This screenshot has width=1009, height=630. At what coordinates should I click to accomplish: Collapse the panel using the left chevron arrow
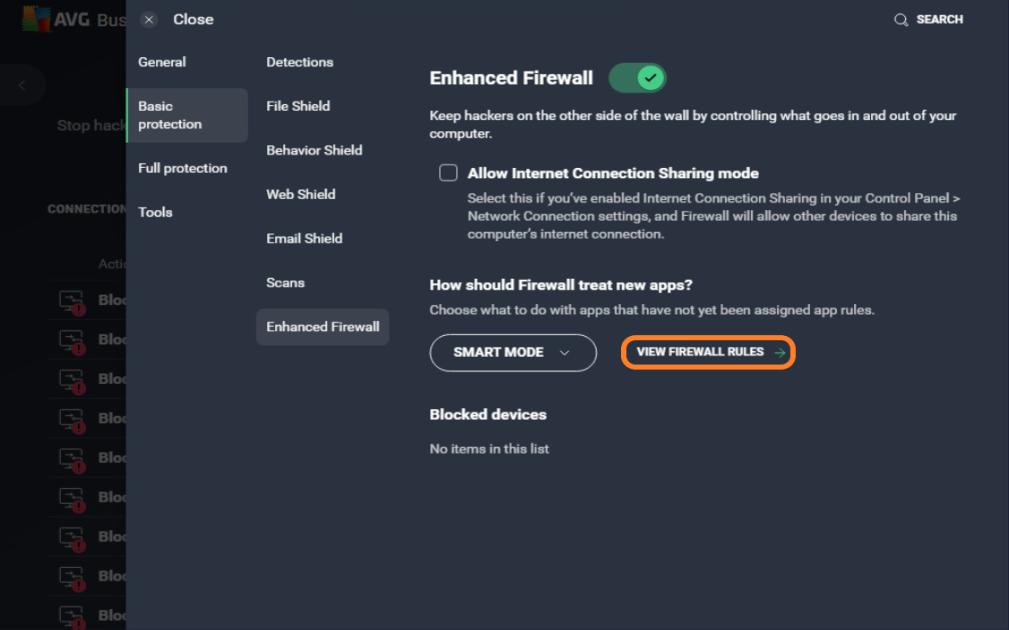(x=20, y=85)
